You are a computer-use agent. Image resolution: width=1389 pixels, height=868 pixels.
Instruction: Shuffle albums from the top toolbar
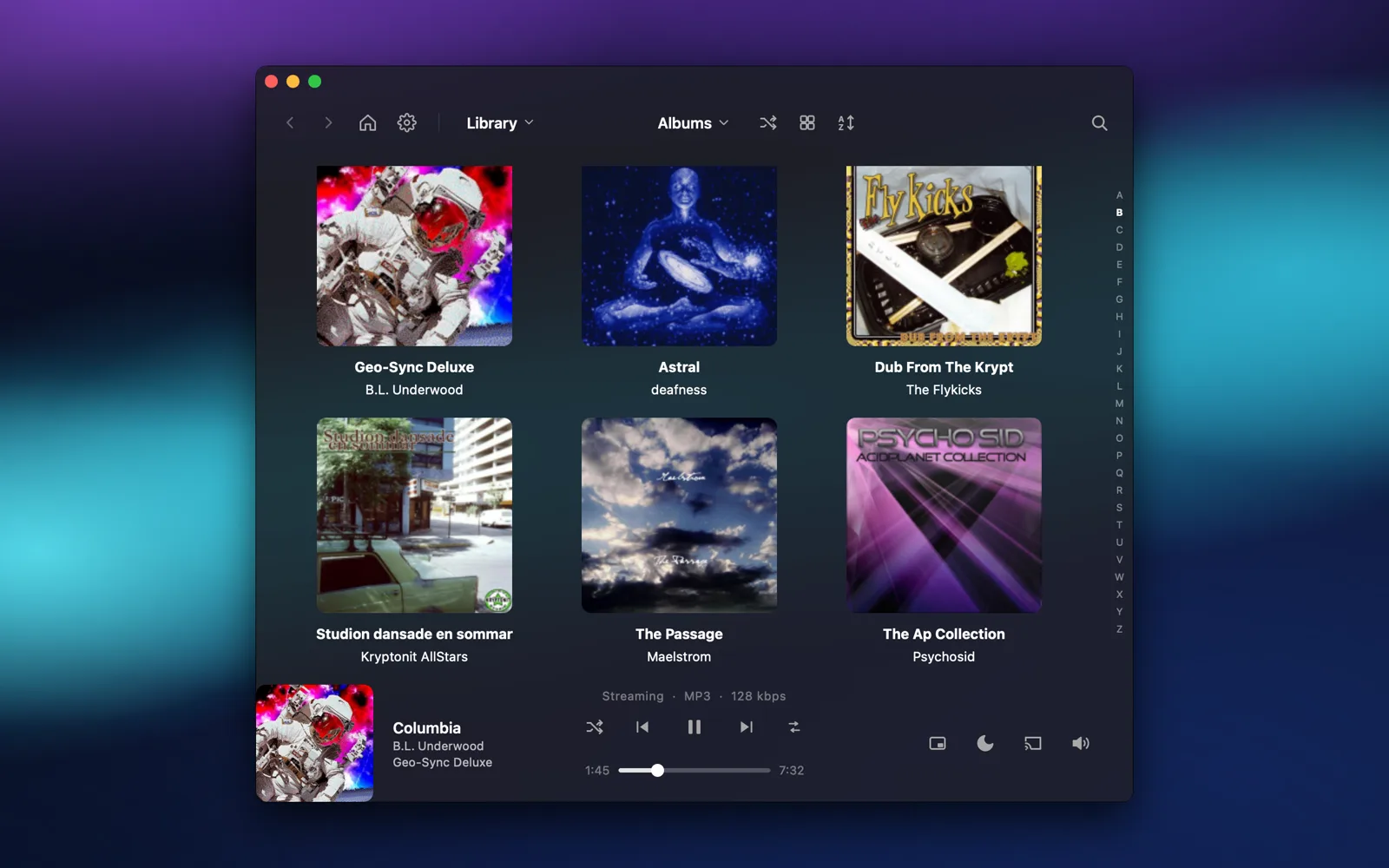click(x=768, y=123)
